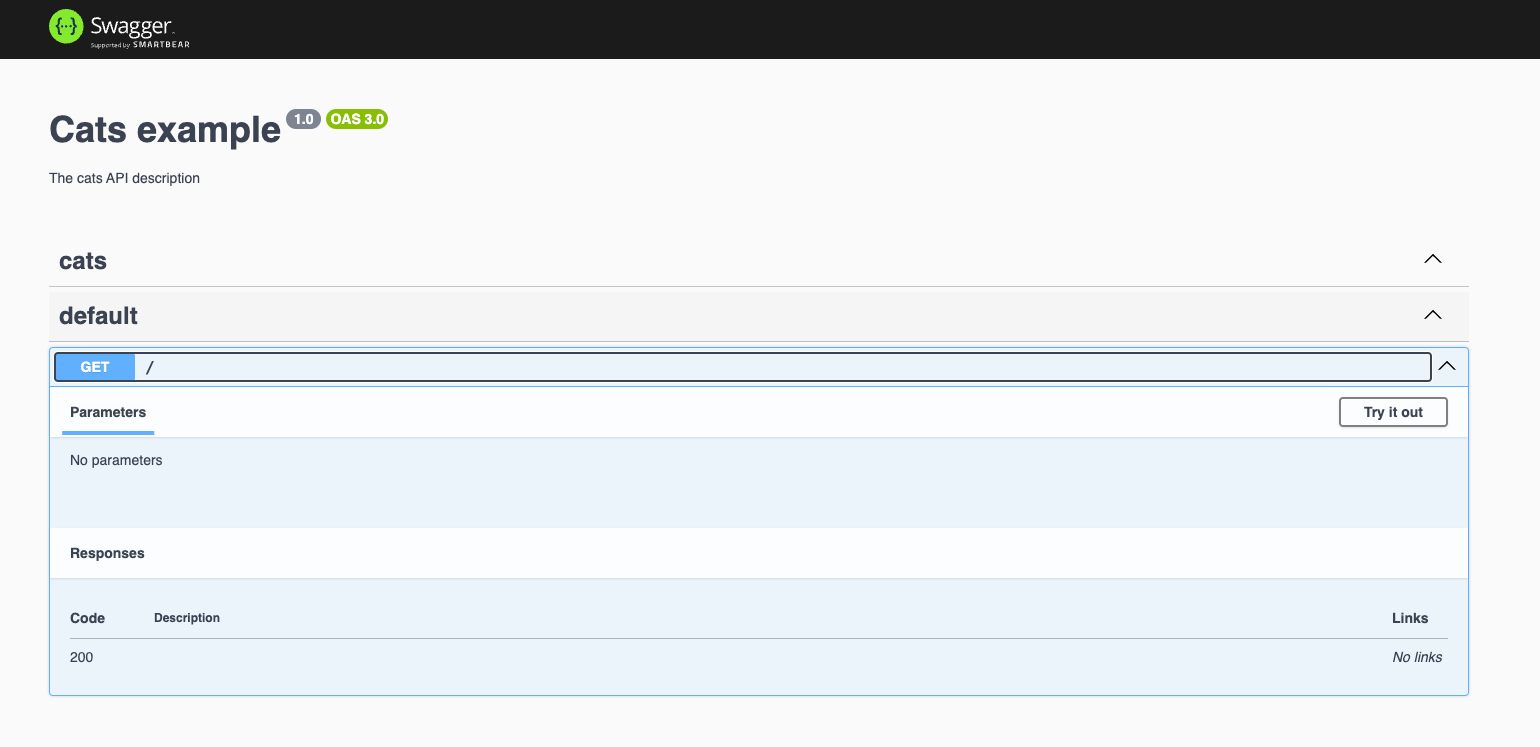This screenshot has height=747, width=1540.
Task: Switch to the Parameters tab
Action: pyautogui.click(x=108, y=412)
